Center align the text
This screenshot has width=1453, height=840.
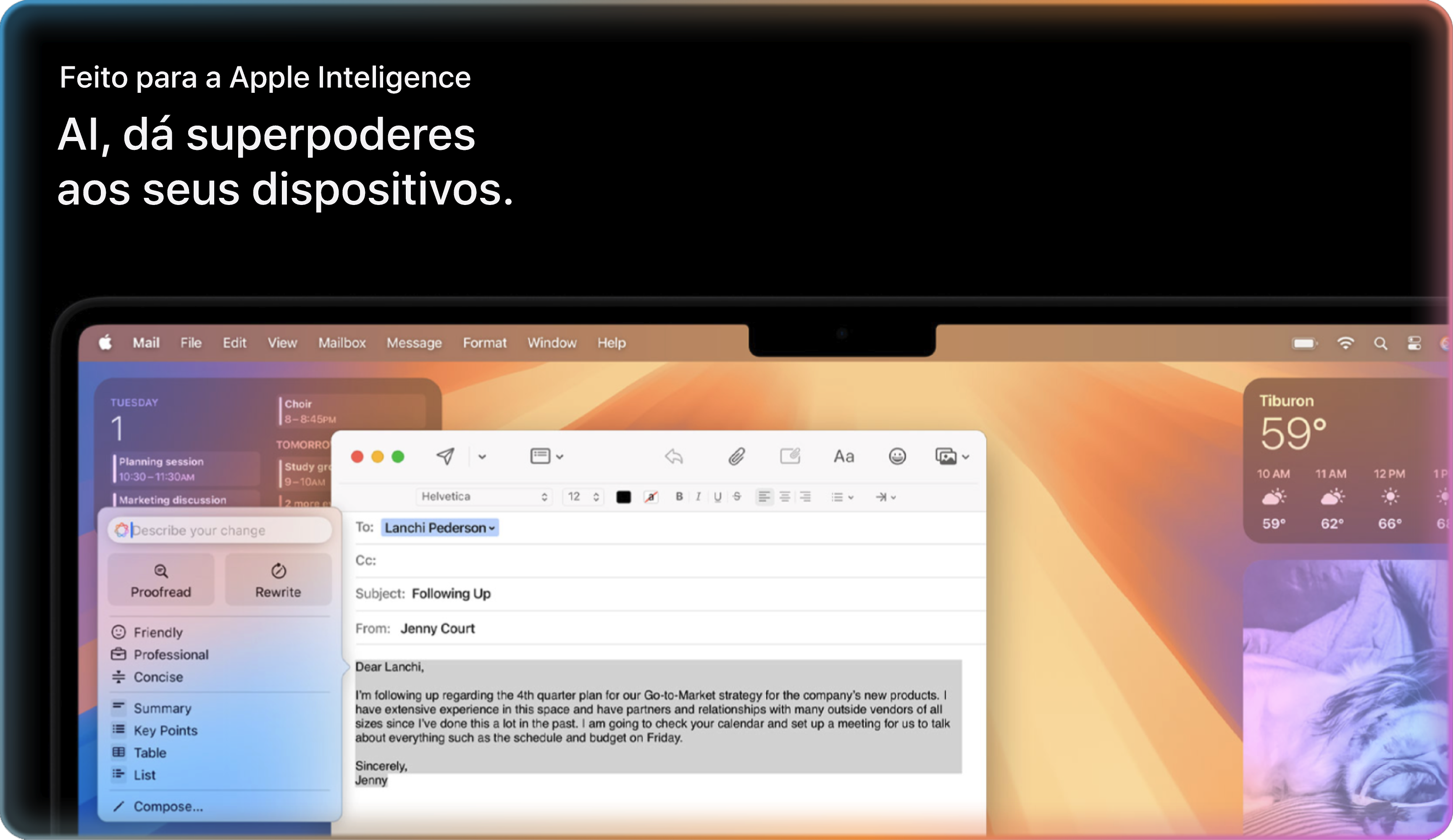(x=785, y=496)
